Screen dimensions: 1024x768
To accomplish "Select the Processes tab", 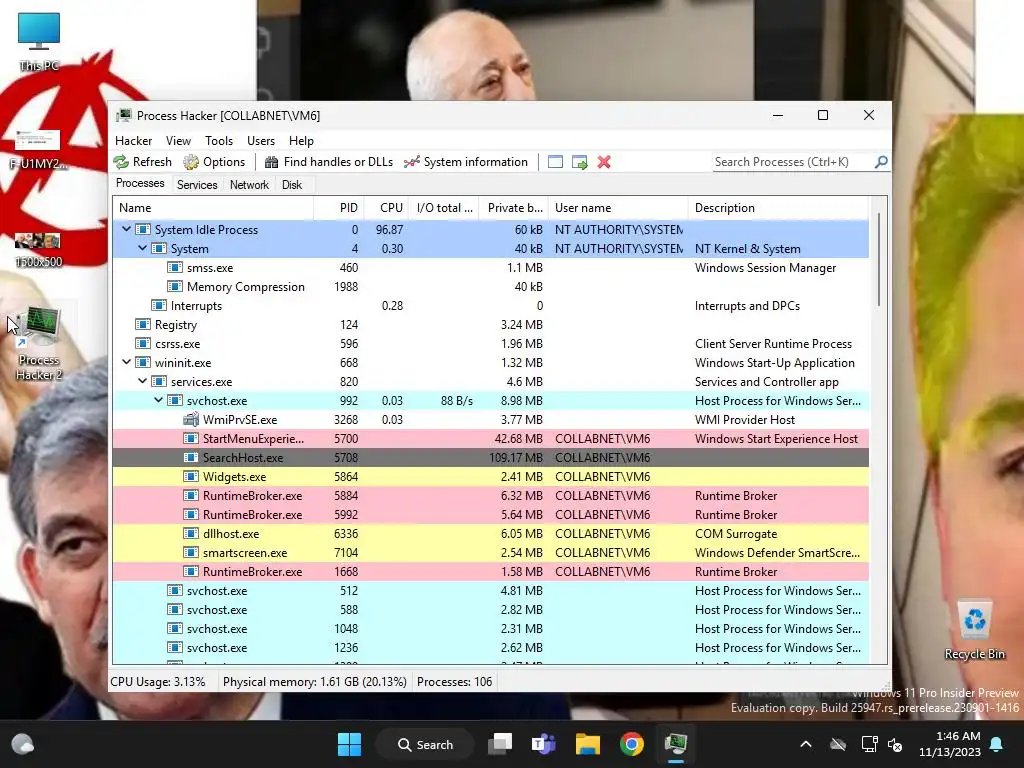I will pyautogui.click(x=140, y=184).
